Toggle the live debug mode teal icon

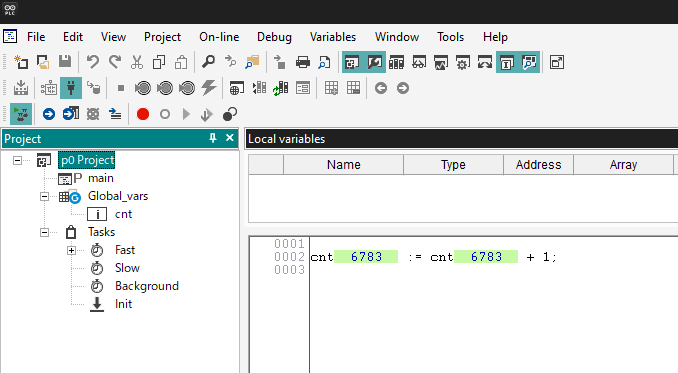click(x=21, y=114)
